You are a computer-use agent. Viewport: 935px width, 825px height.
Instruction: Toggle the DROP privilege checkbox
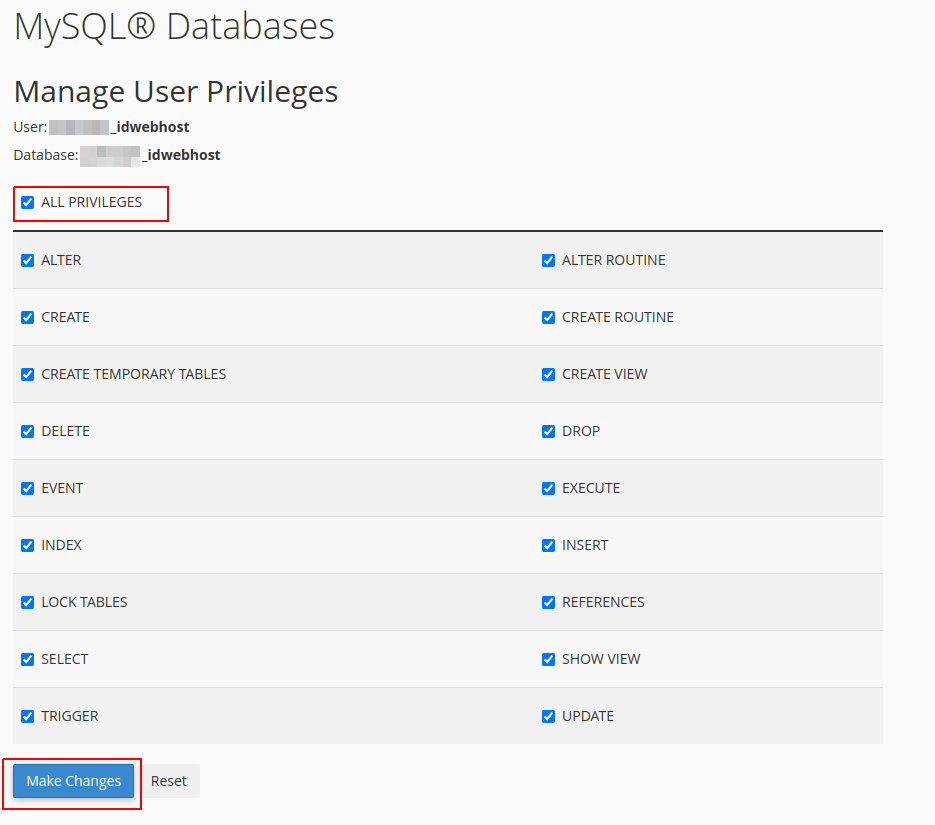pyautogui.click(x=549, y=432)
